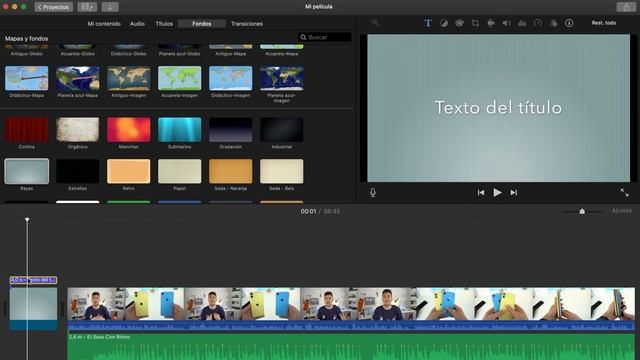Choose the Retro background

click(x=129, y=171)
